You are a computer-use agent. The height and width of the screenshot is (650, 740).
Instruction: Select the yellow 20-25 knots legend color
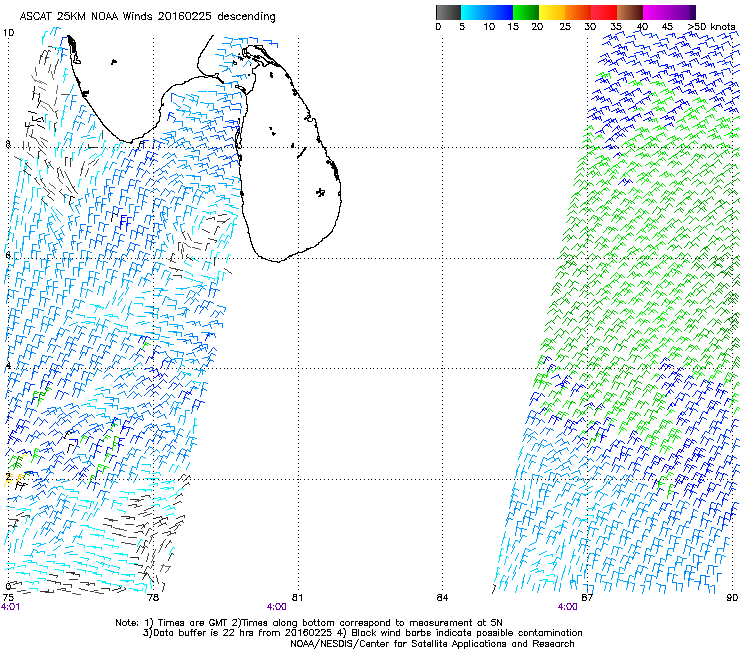551,12
